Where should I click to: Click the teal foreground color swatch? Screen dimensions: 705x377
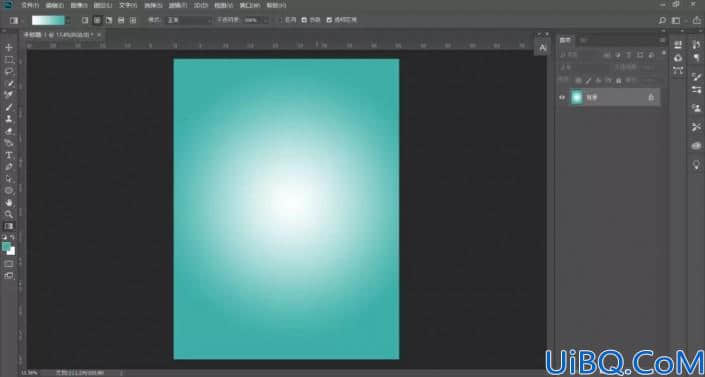click(x=6, y=246)
